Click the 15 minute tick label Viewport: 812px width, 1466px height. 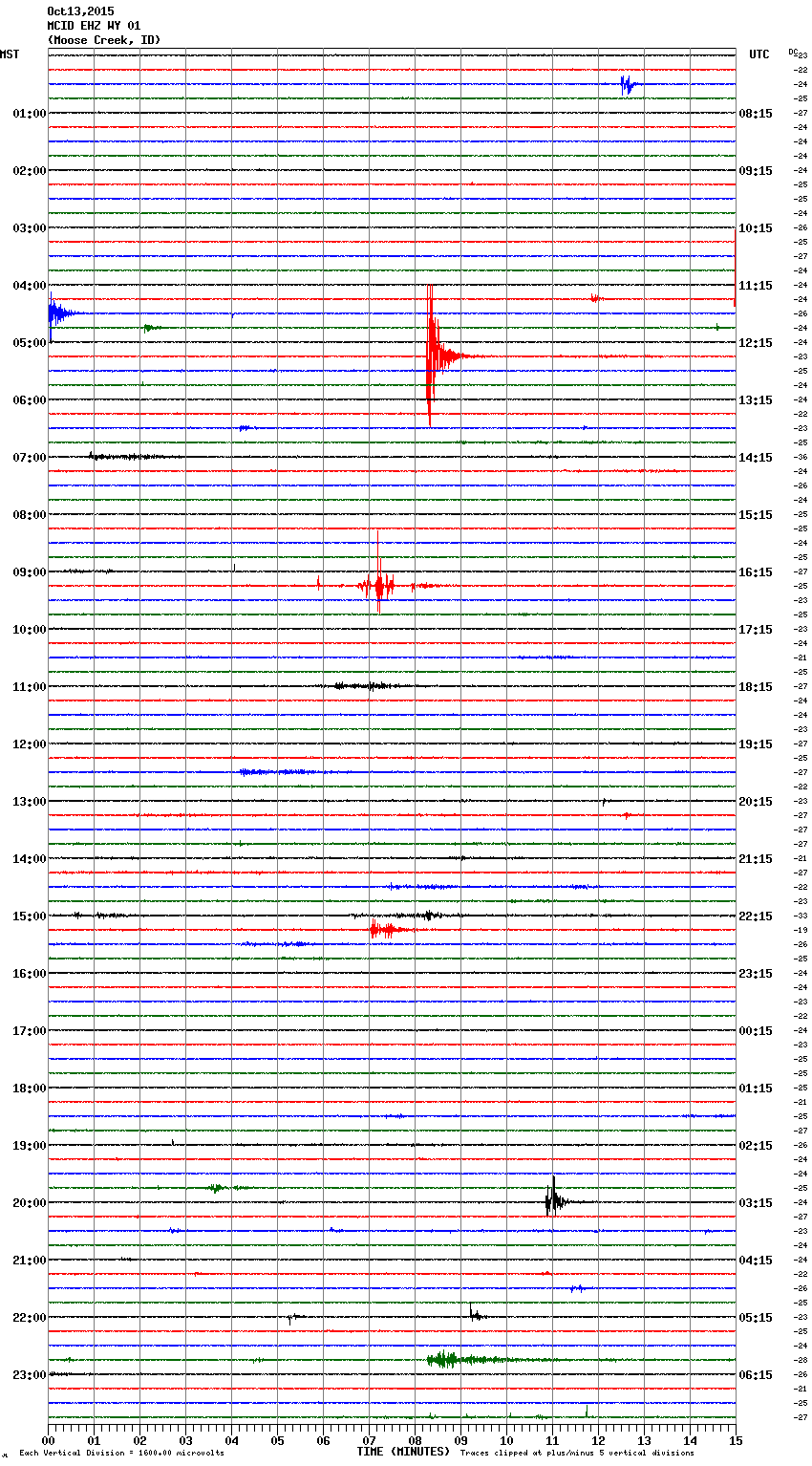[736, 1440]
